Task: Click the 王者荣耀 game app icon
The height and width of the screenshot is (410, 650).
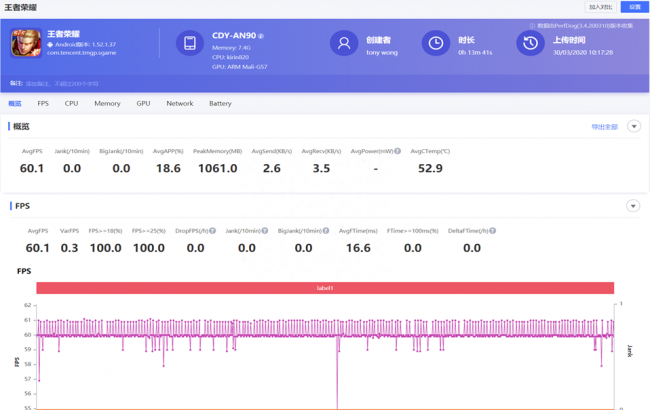Action: [26, 43]
